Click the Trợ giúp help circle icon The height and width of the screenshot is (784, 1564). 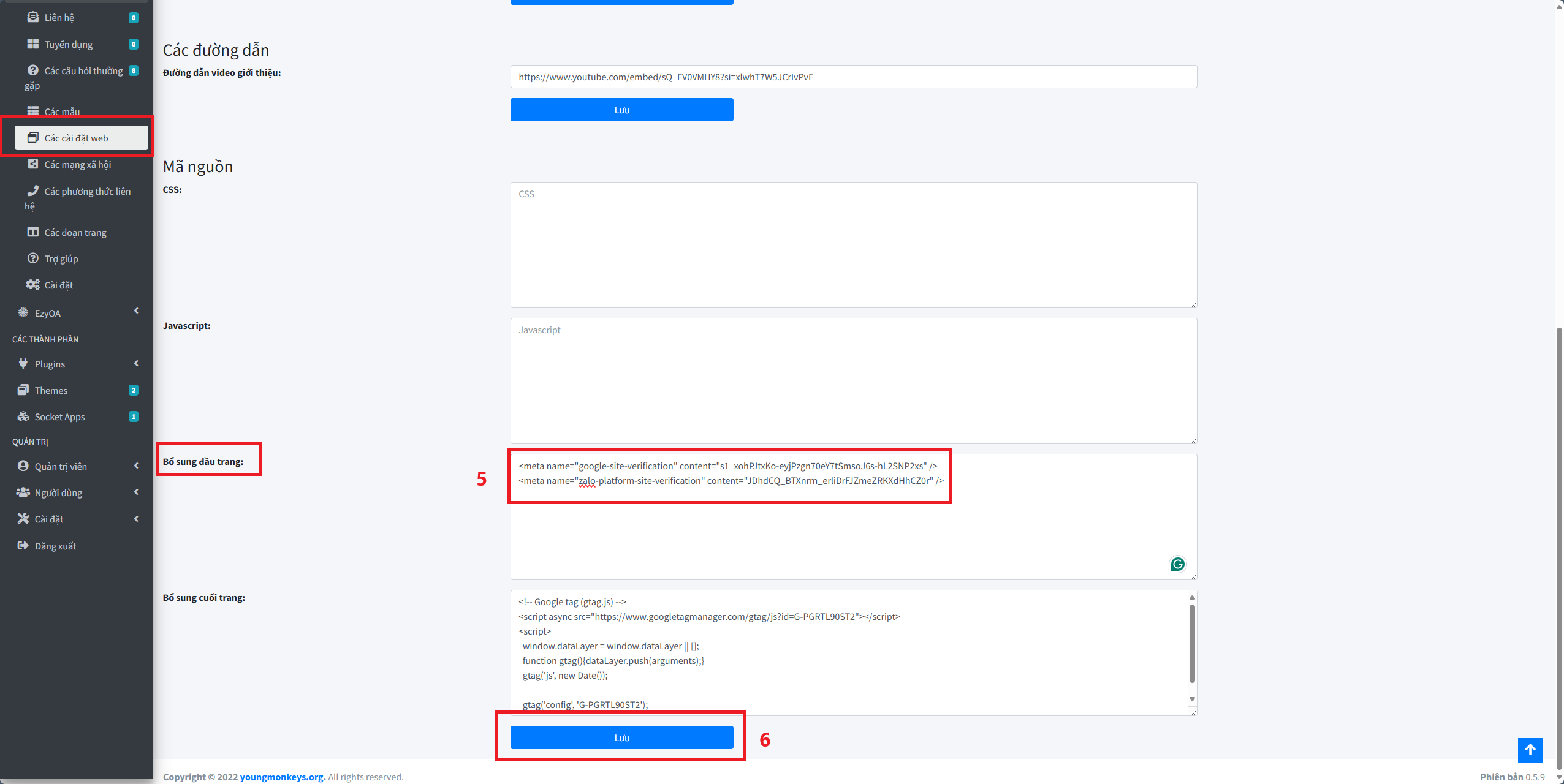[x=33, y=258]
